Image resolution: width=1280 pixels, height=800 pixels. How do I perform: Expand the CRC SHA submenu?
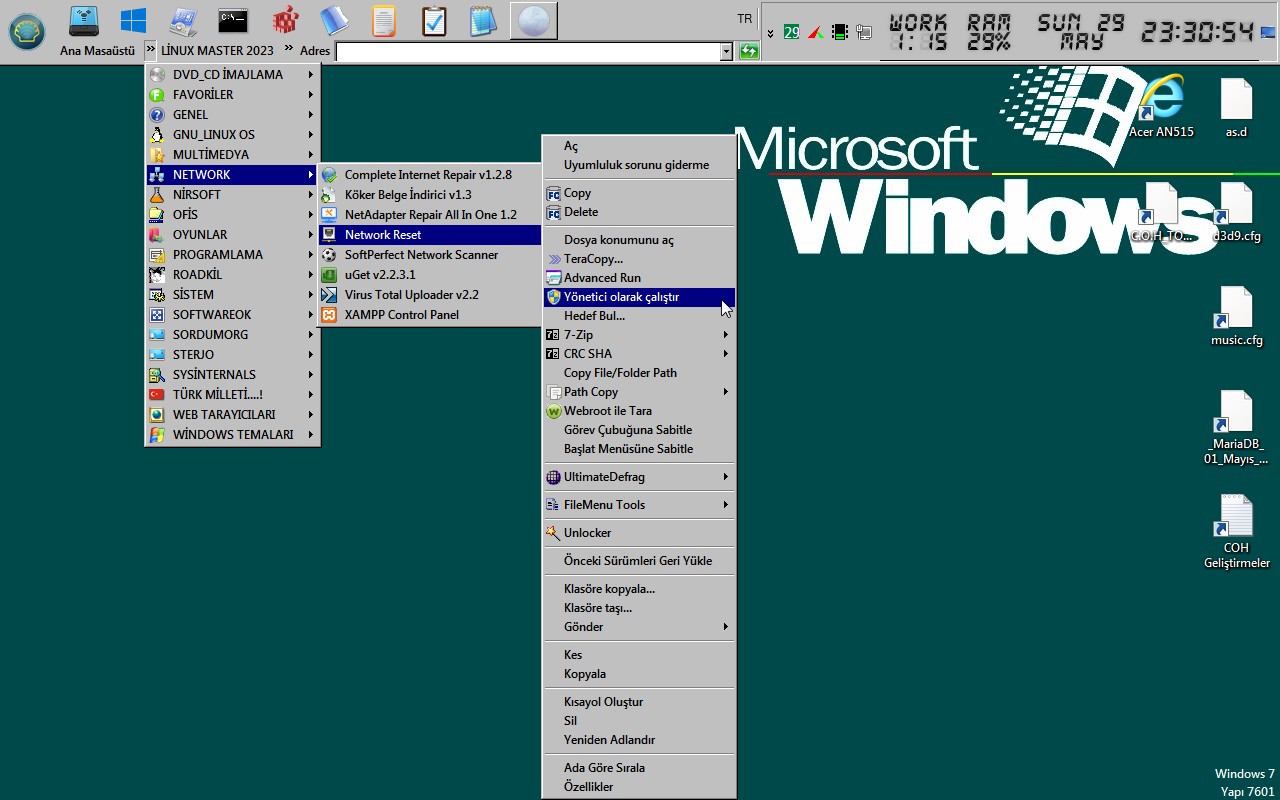639,354
